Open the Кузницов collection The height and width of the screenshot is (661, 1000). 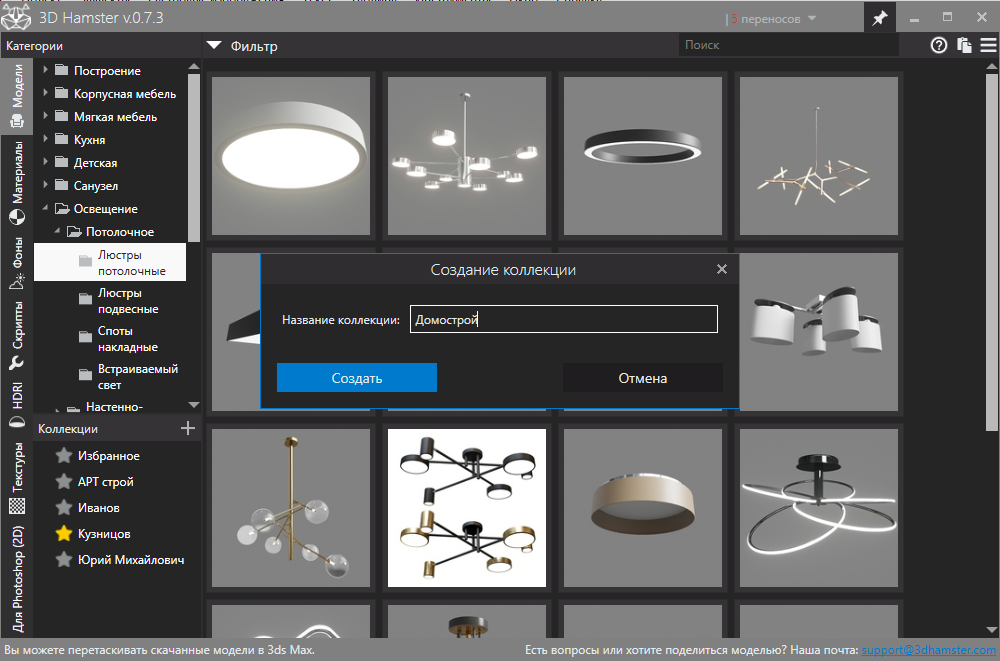pos(104,534)
